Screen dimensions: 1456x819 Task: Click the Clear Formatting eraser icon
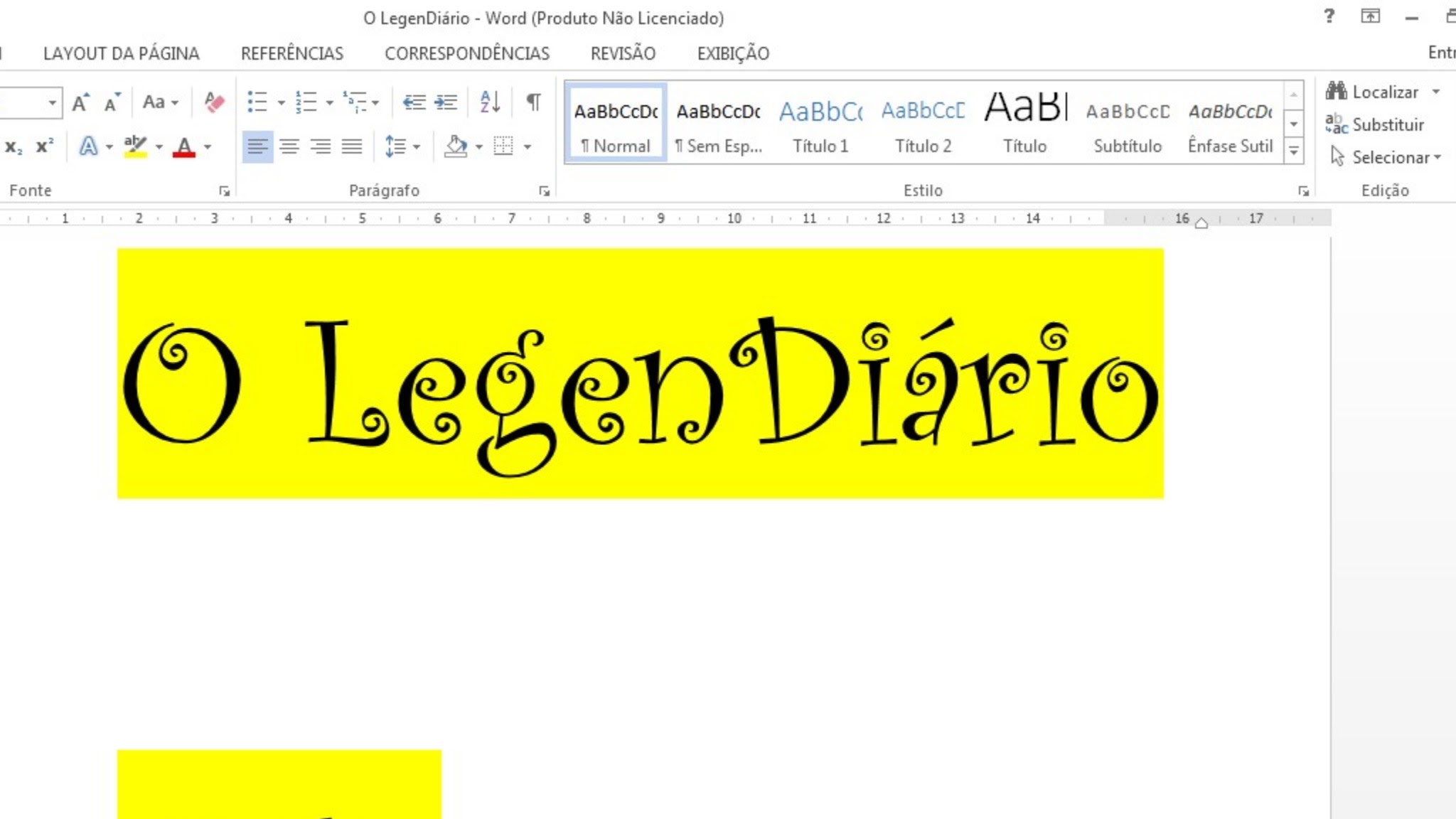(x=214, y=102)
